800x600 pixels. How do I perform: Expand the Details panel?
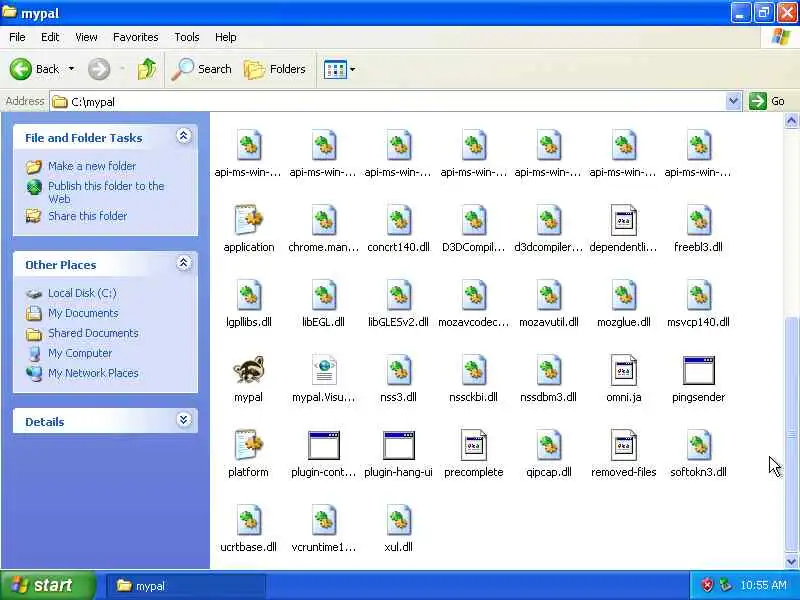point(184,420)
